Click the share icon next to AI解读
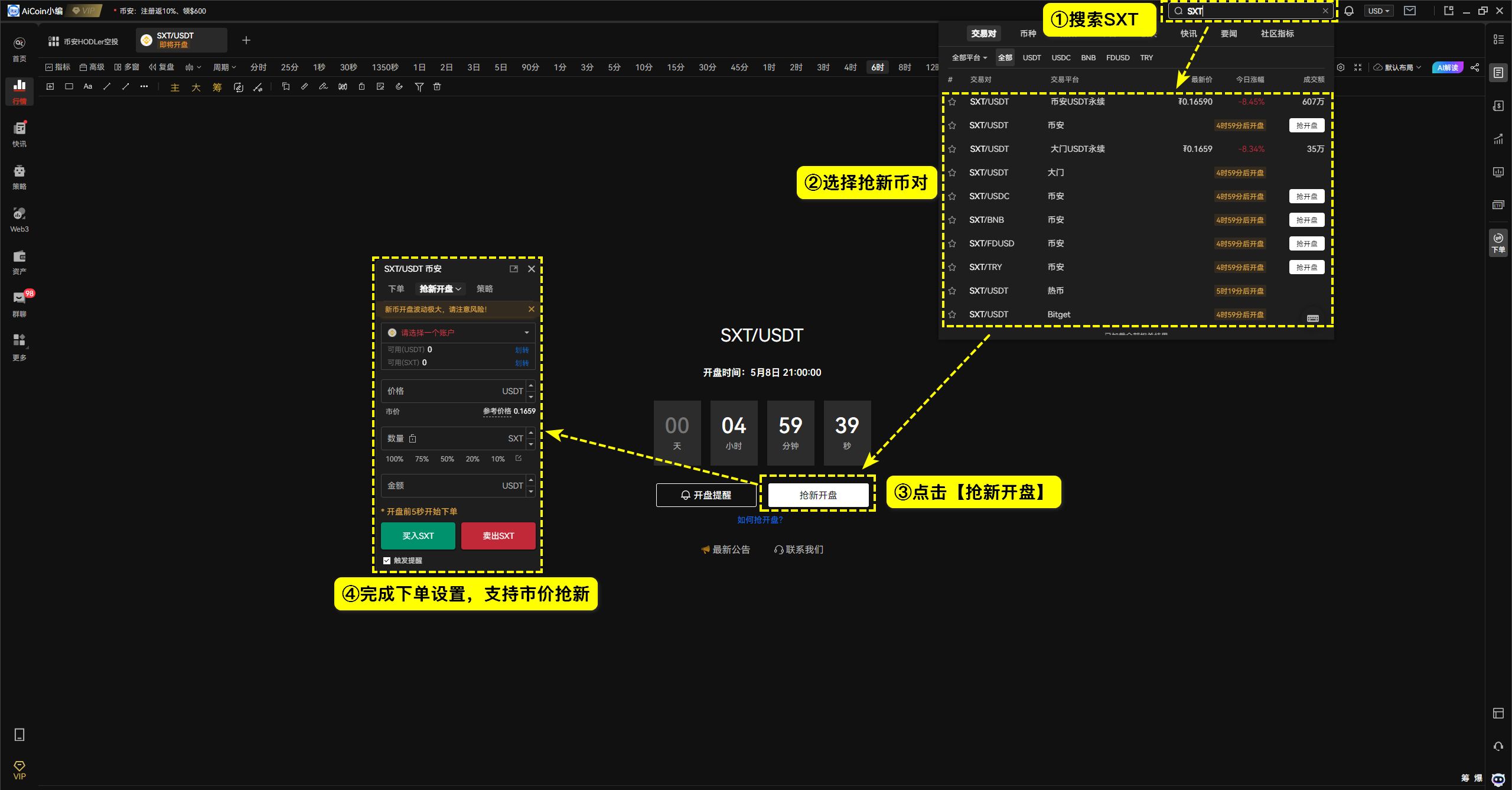 click(x=1475, y=67)
